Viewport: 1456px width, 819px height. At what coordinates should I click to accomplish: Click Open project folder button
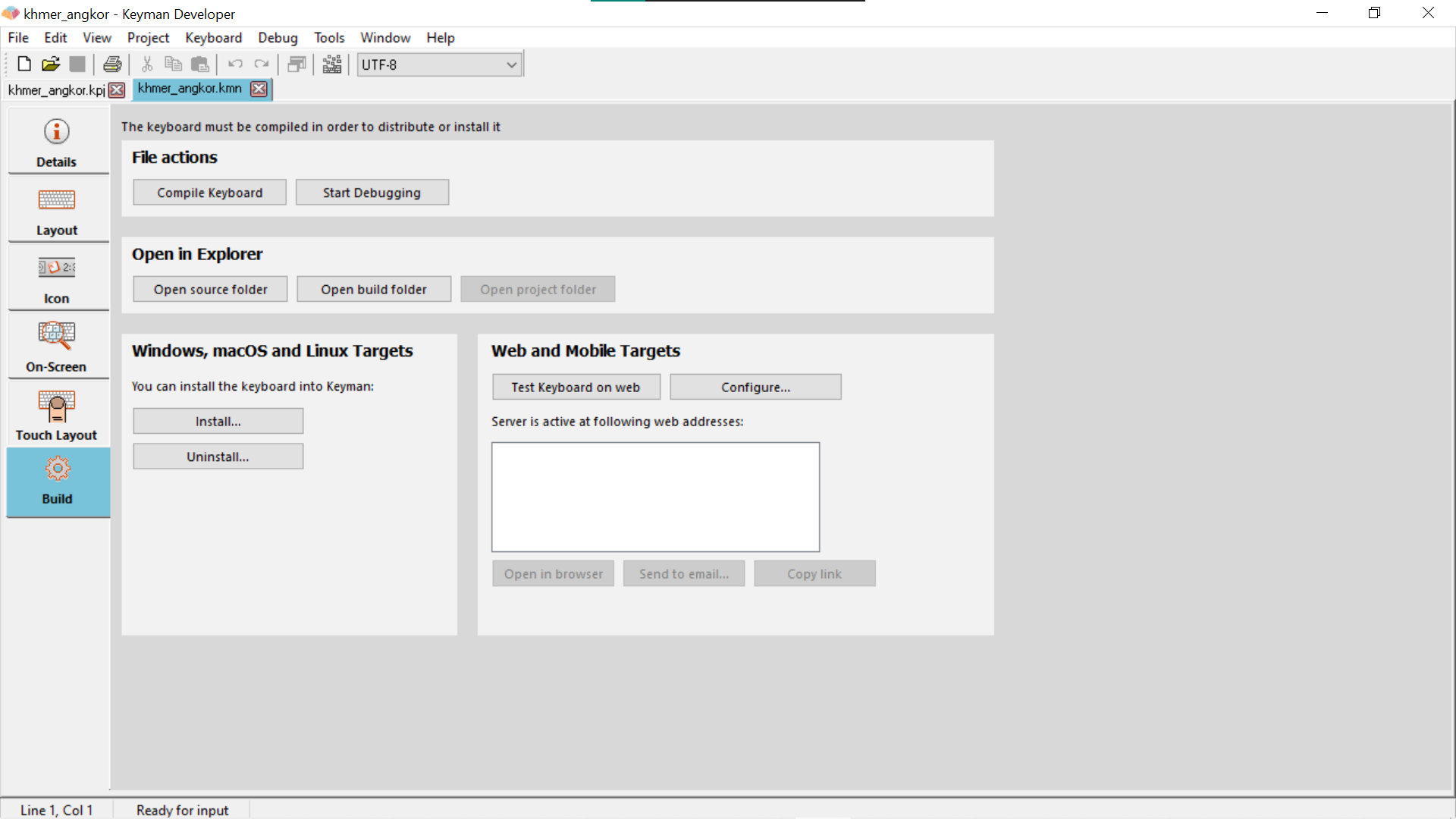tap(538, 289)
